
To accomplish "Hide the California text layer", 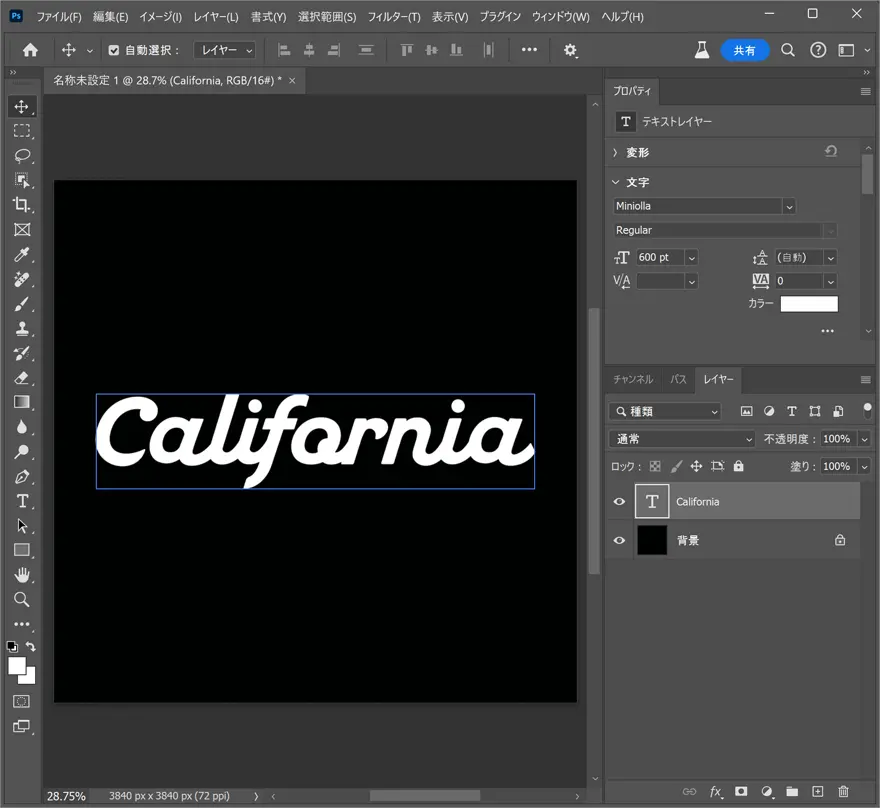I will pos(619,502).
